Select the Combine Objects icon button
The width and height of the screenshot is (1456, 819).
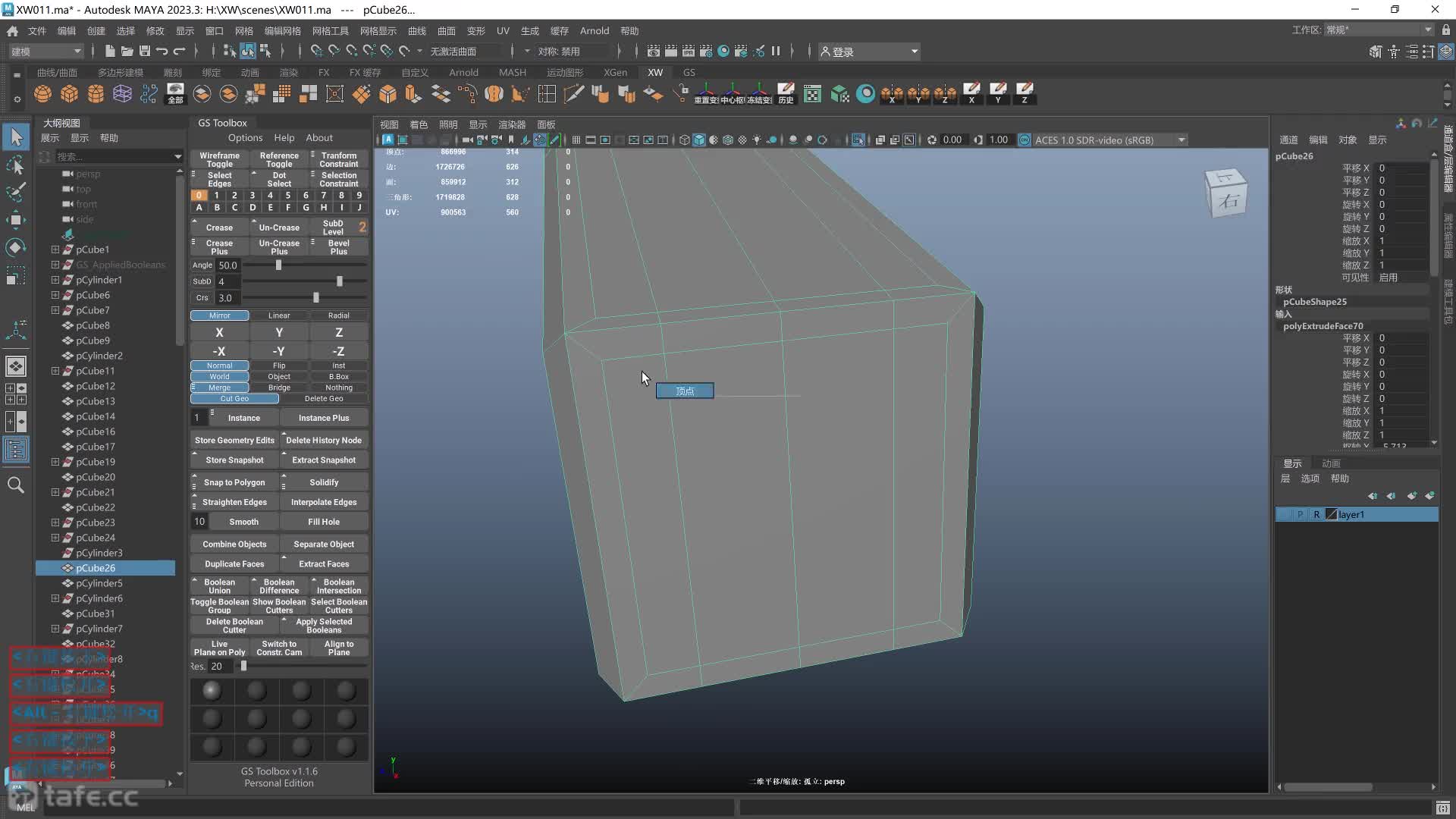pyautogui.click(x=234, y=543)
